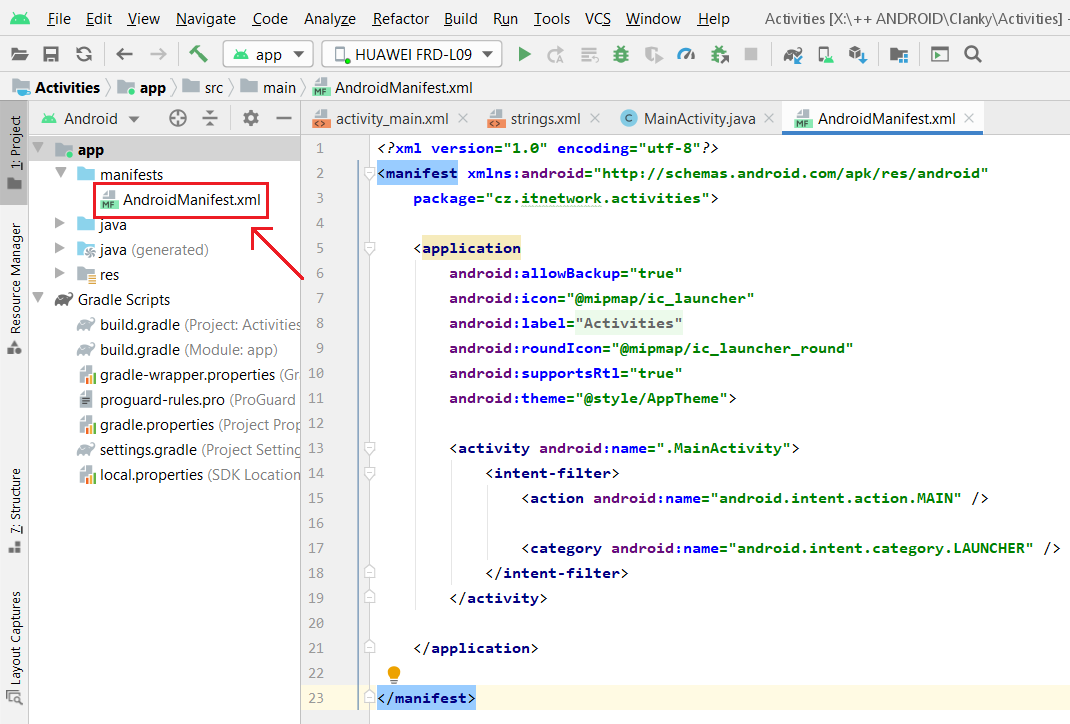Run the app on the device

pyautogui.click(x=524, y=54)
